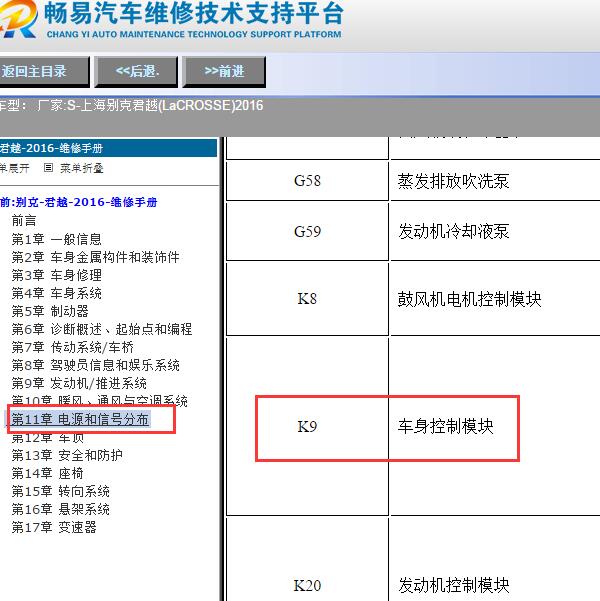Click the platform logo icon
Screen dimensions: 600x601
coord(18,18)
